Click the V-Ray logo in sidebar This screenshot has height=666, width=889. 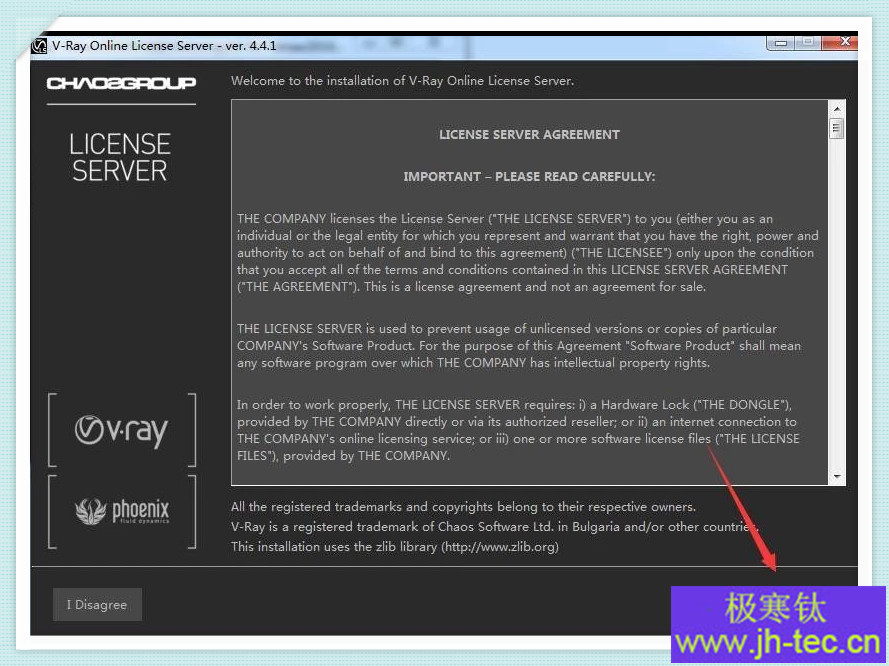point(121,431)
